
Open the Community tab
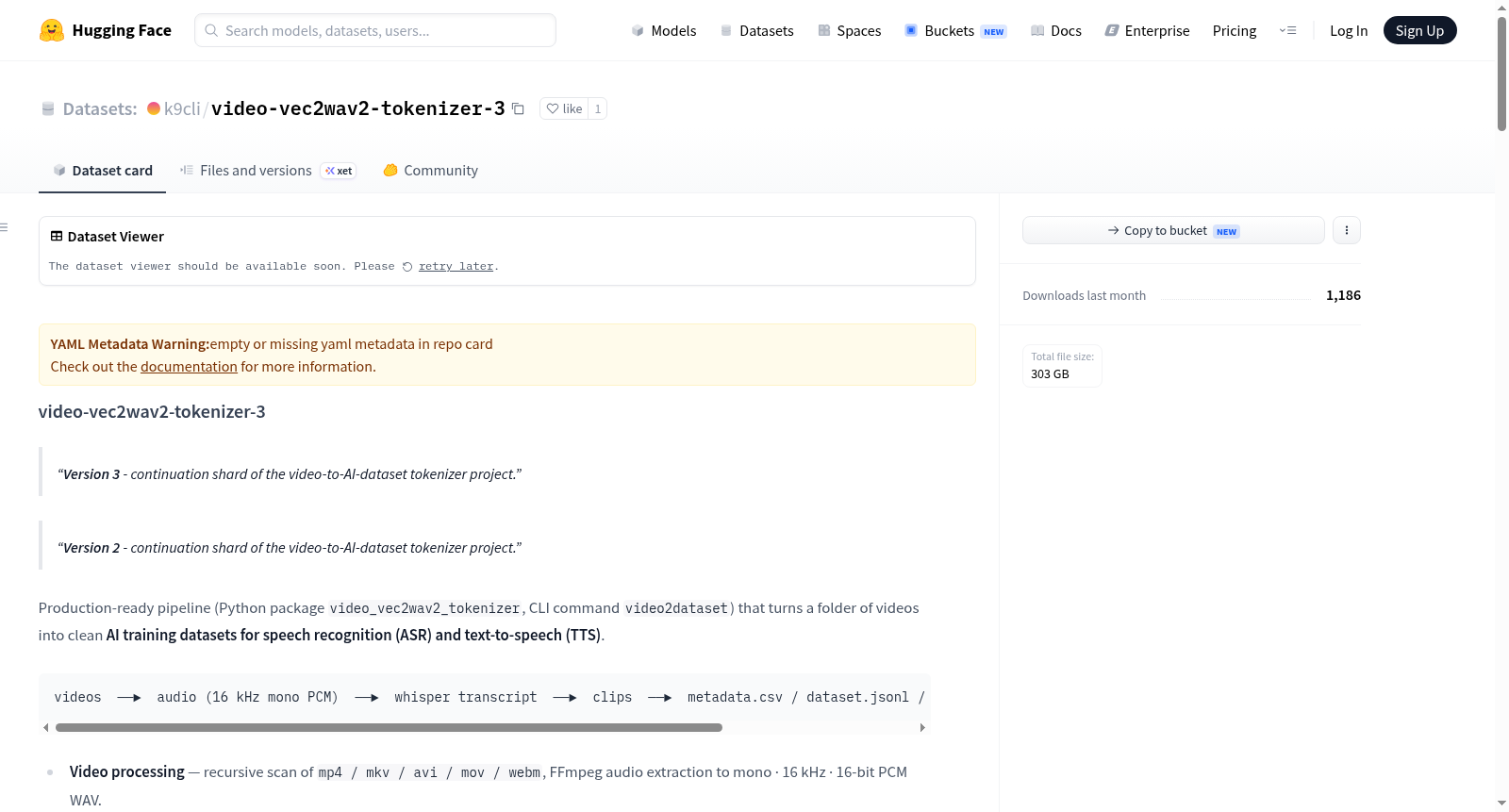431,171
